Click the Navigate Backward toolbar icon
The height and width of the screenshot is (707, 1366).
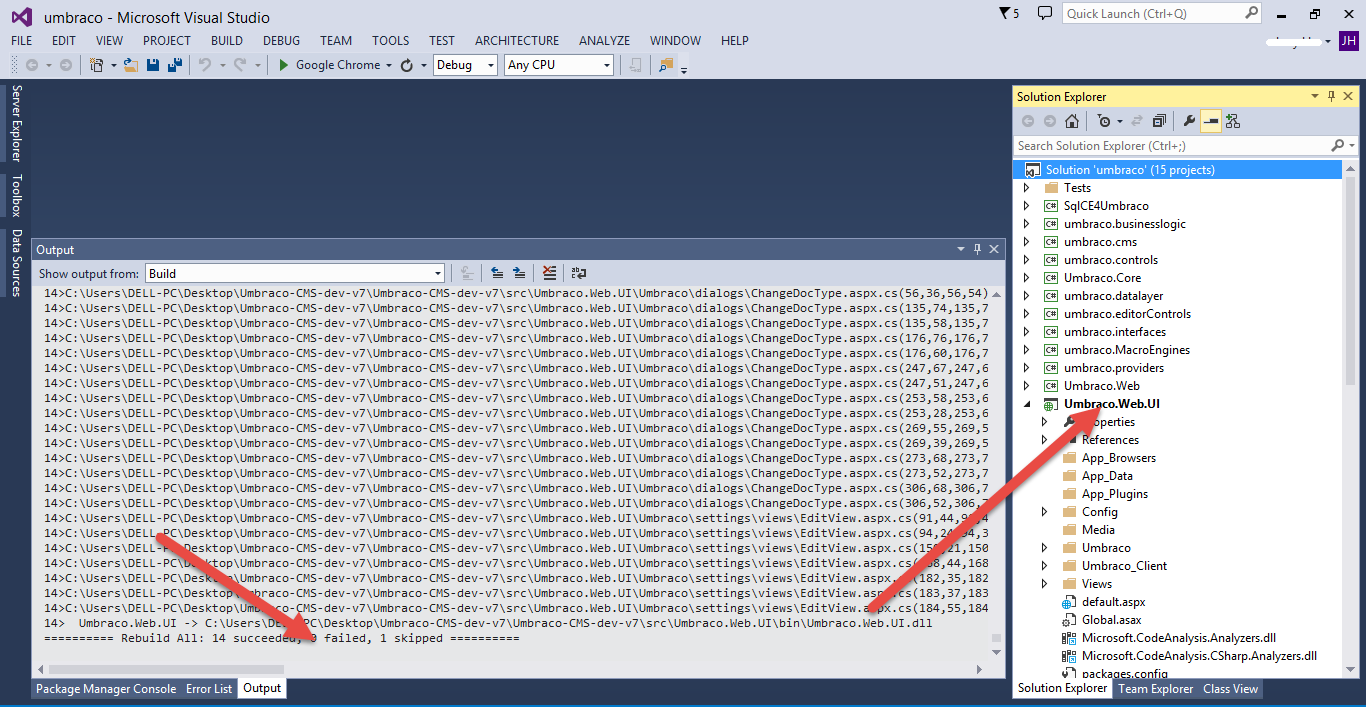(31, 65)
